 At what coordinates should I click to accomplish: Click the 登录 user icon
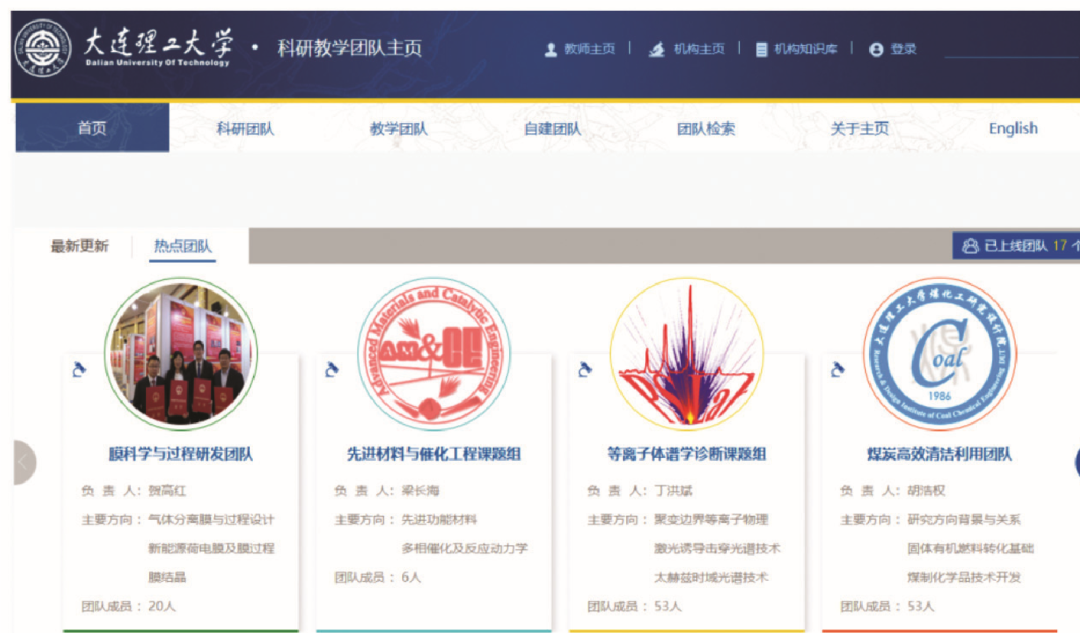tap(876, 49)
